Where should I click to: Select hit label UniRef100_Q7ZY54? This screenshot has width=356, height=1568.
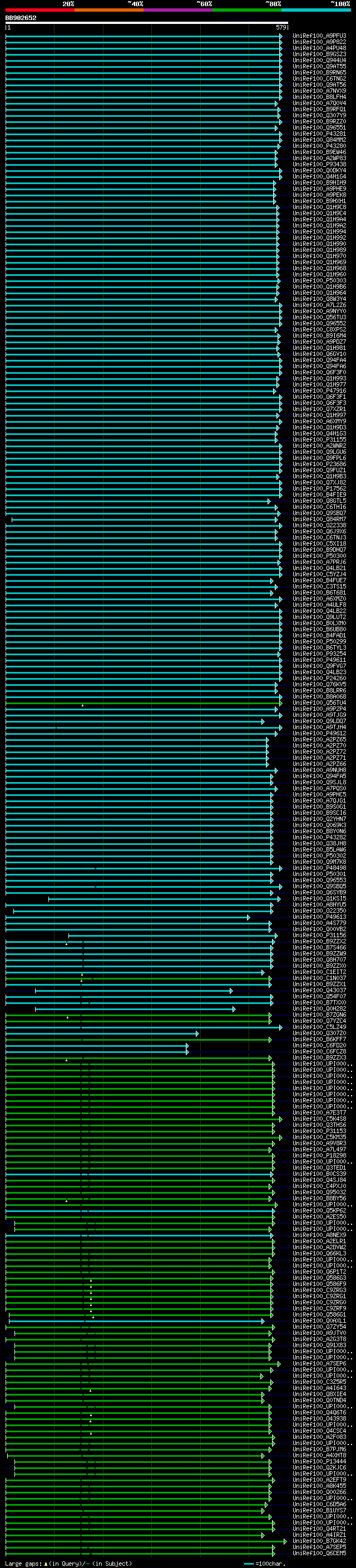[x=319, y=1327]
